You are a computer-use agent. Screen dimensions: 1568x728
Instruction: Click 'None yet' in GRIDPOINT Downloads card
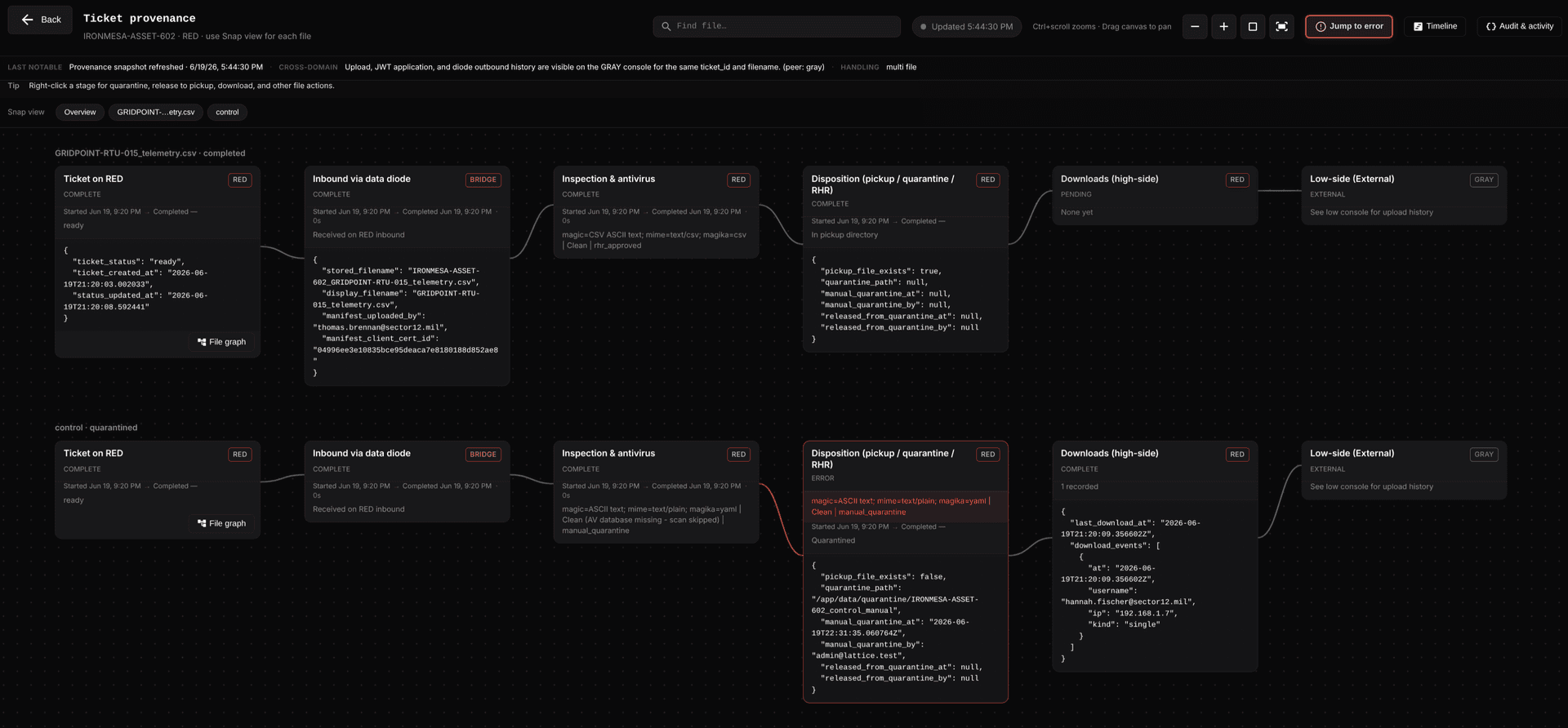point(1076,212)
